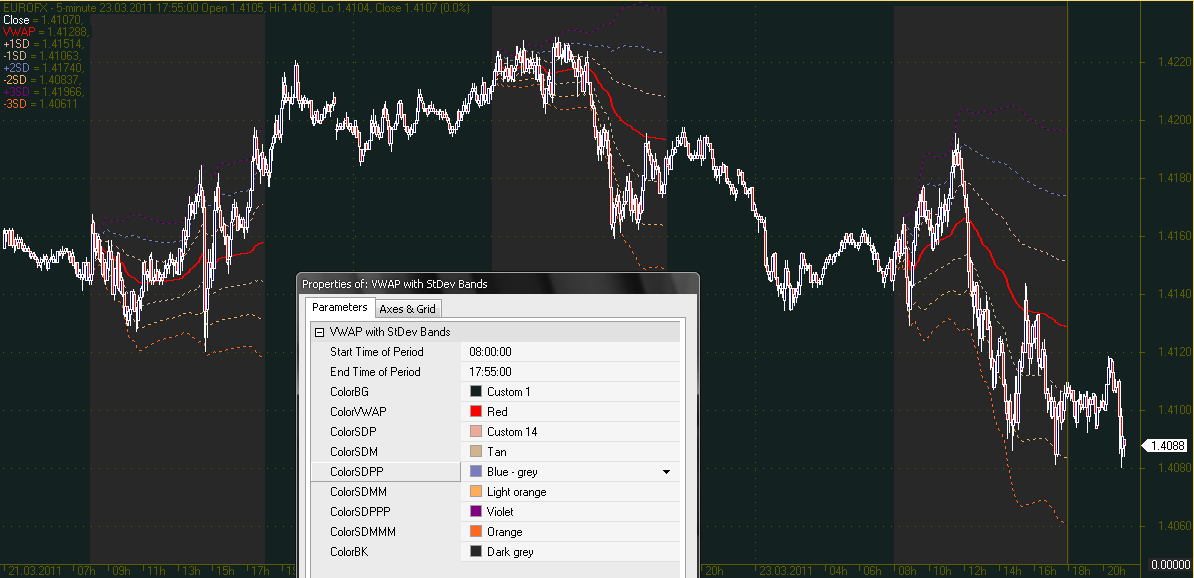Click the 21.03.2011 date on time axis
The image size is (1194, 578).
point(36,570)
